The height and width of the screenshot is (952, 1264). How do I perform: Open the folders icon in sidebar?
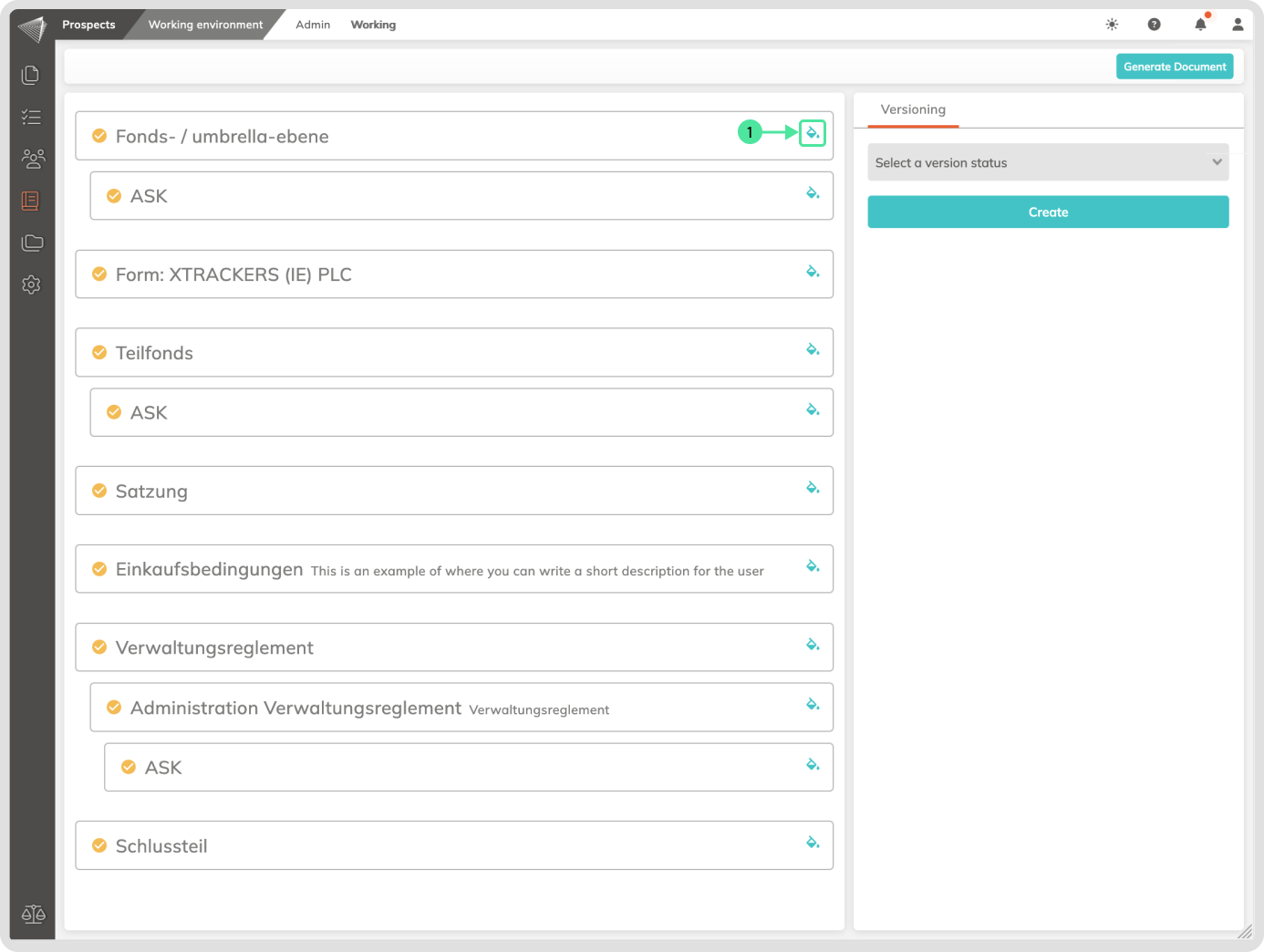point(32,243)
